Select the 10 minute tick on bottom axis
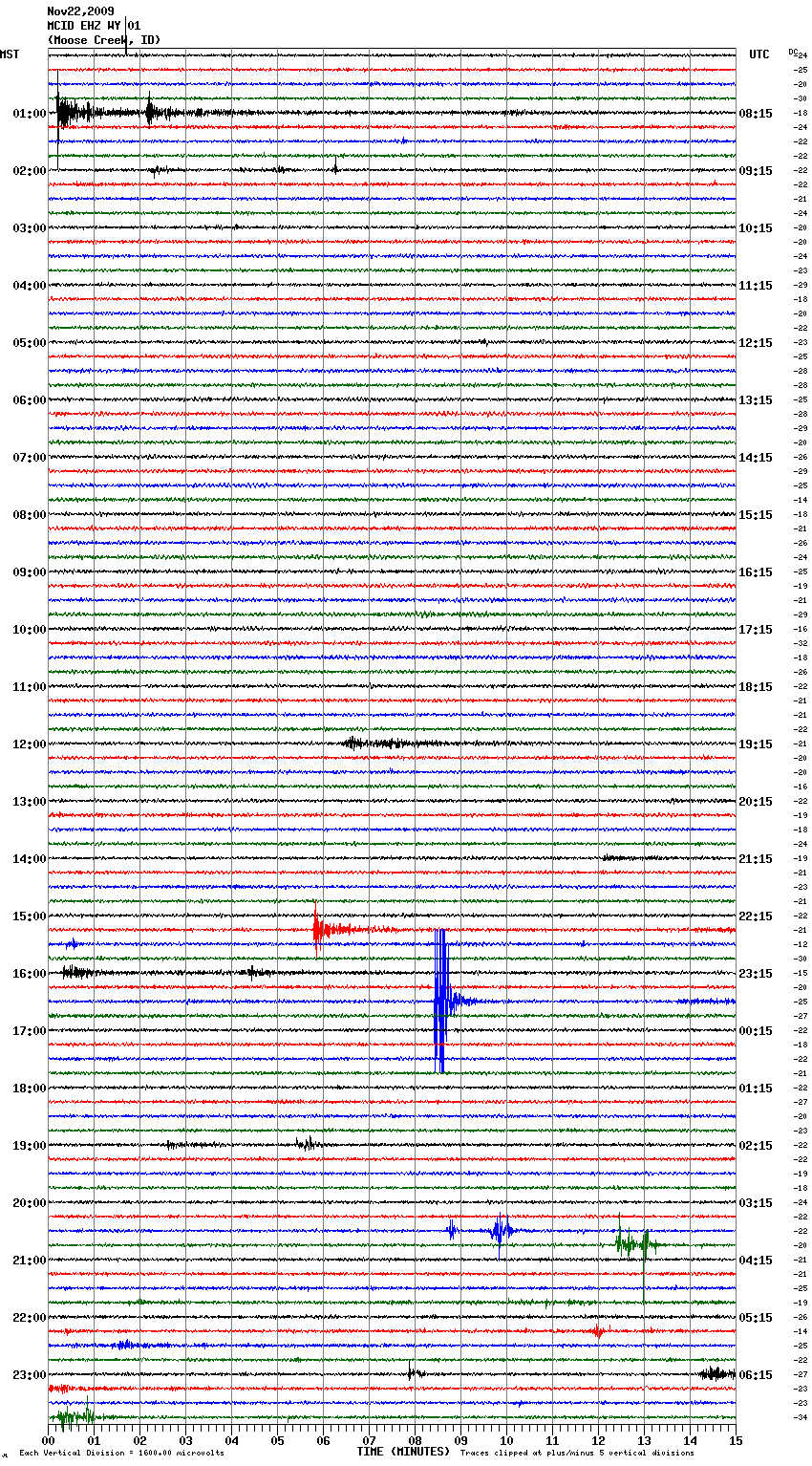The height and width of the screenshot is (1466, 812). coord(506,1440)
